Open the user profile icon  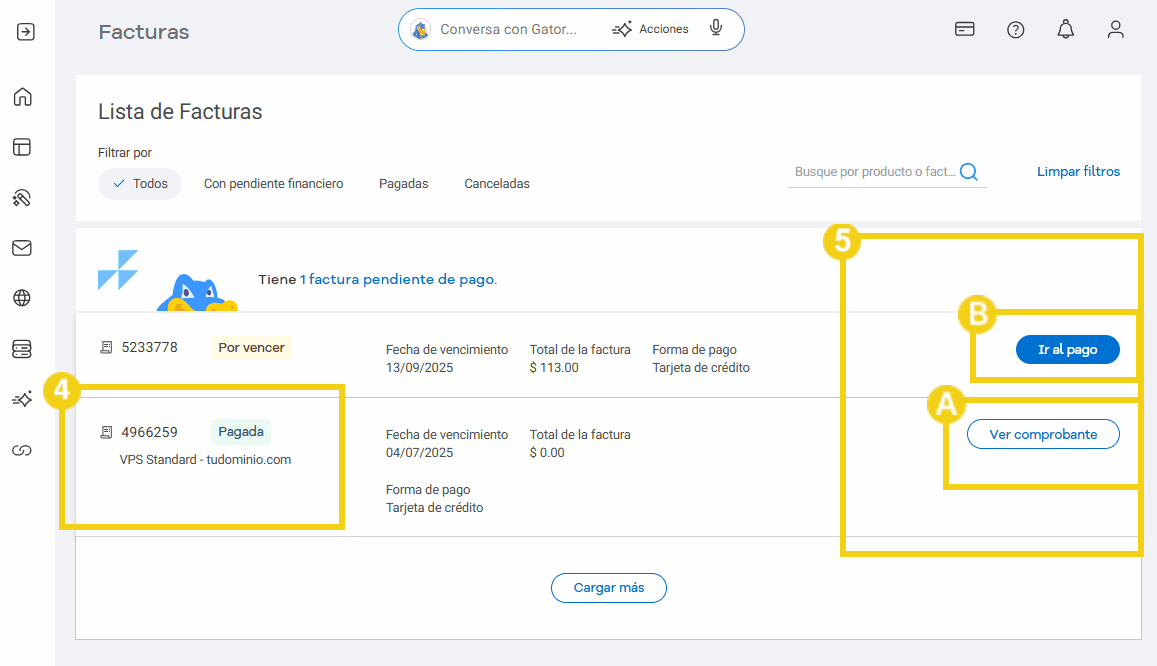1115,30
